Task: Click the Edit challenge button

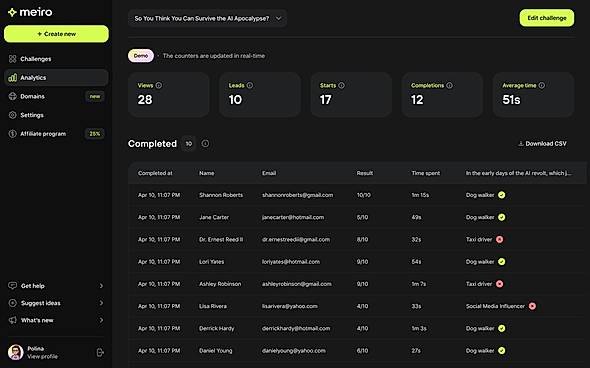Action: (x=547, y=18)
